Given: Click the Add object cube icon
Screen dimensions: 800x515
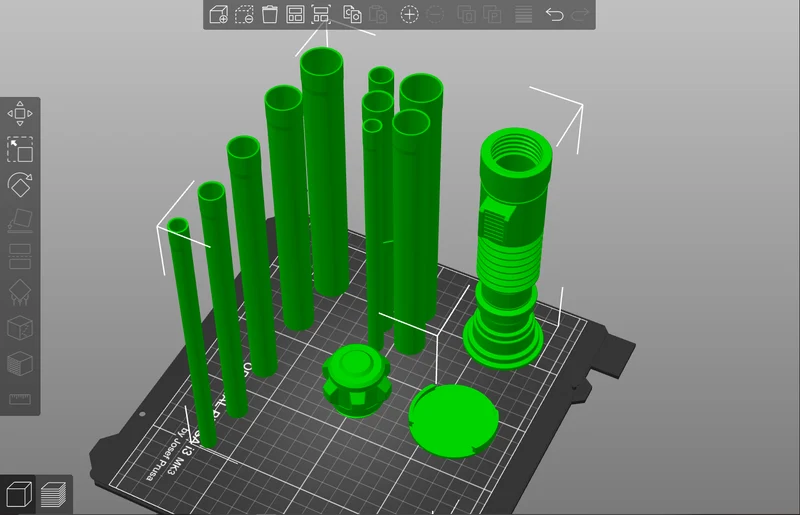Looking at the screenshot, I should [219, 14].
